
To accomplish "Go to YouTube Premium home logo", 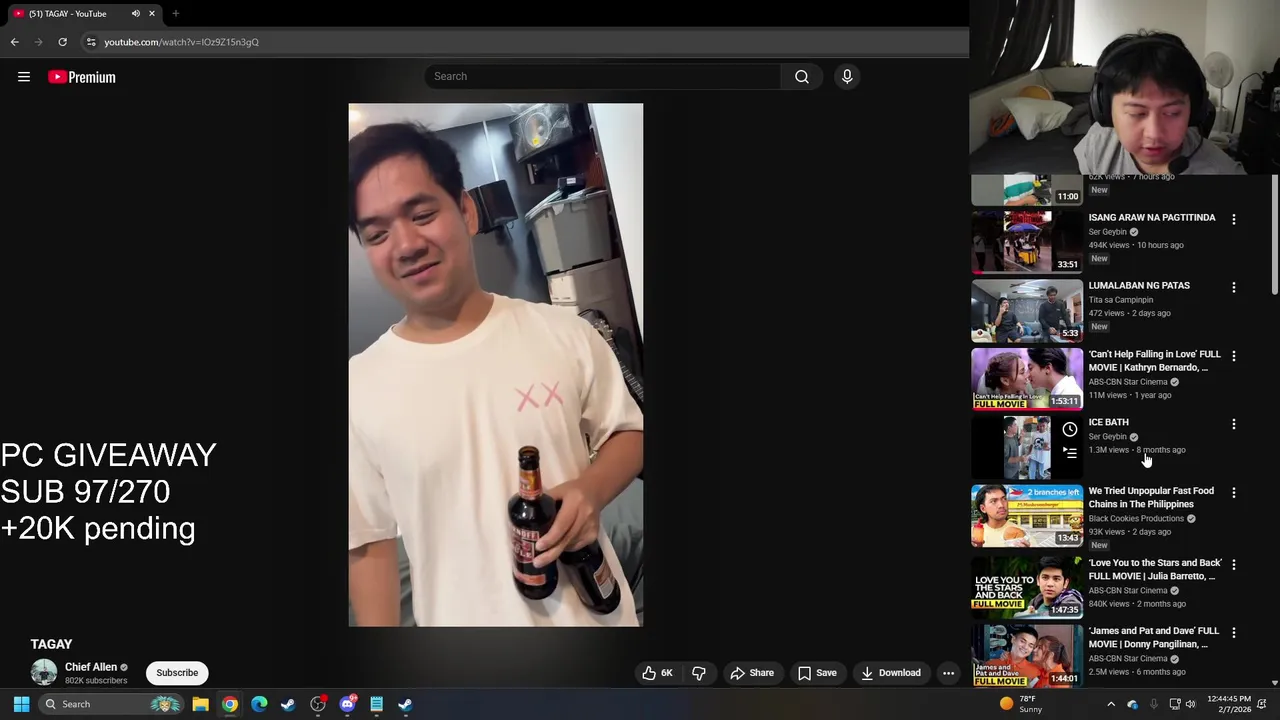I will (82, 77).
